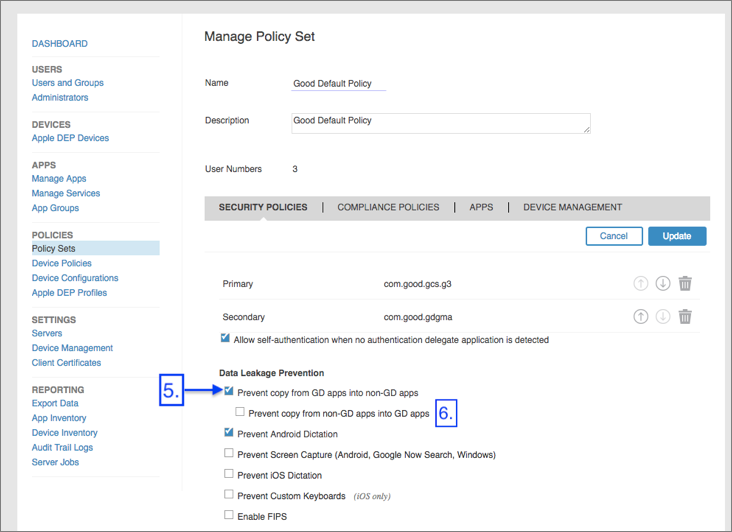The width and height of the screenshot is (732, 532).
Task: Click the policy Name text field
Action: [x=338, y=84]
